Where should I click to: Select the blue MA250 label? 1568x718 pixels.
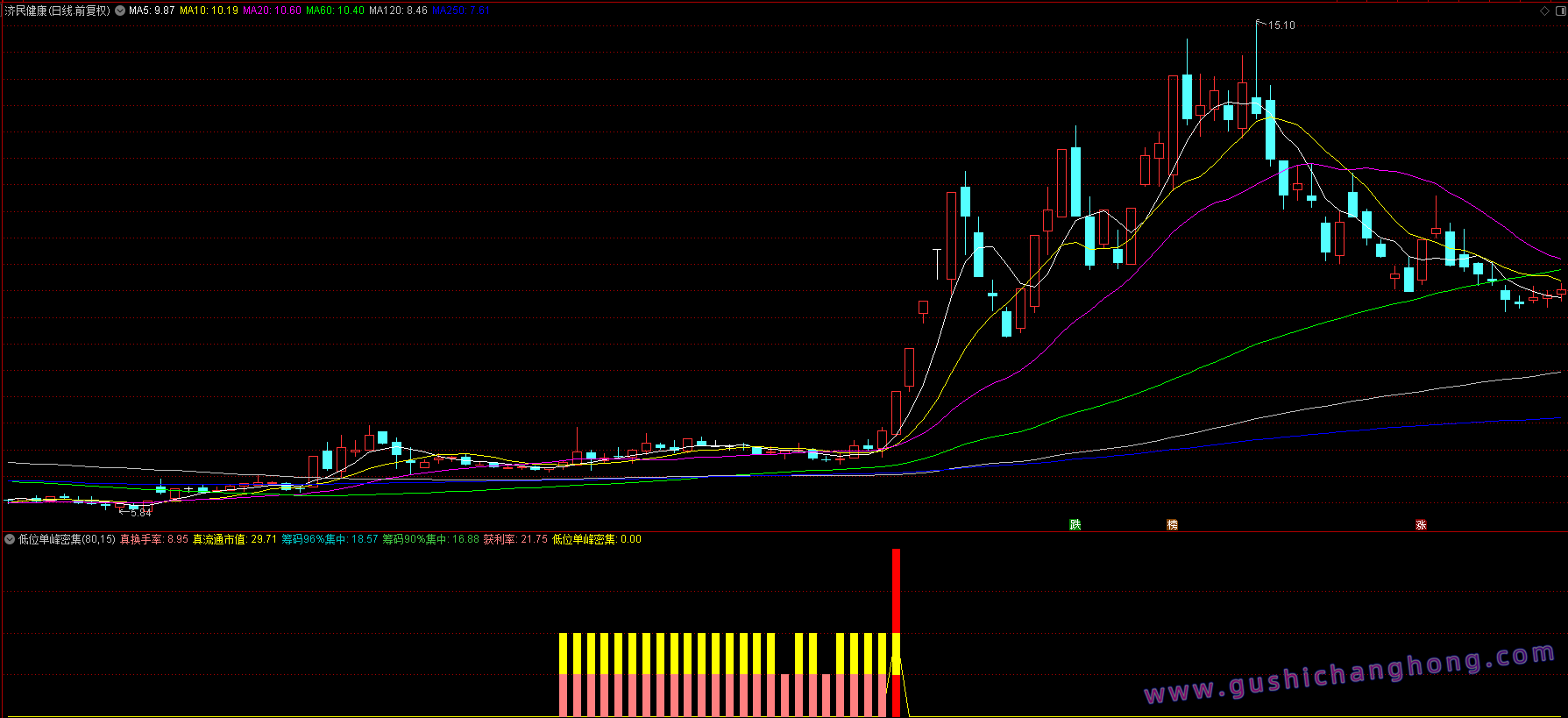pos(461,11)
